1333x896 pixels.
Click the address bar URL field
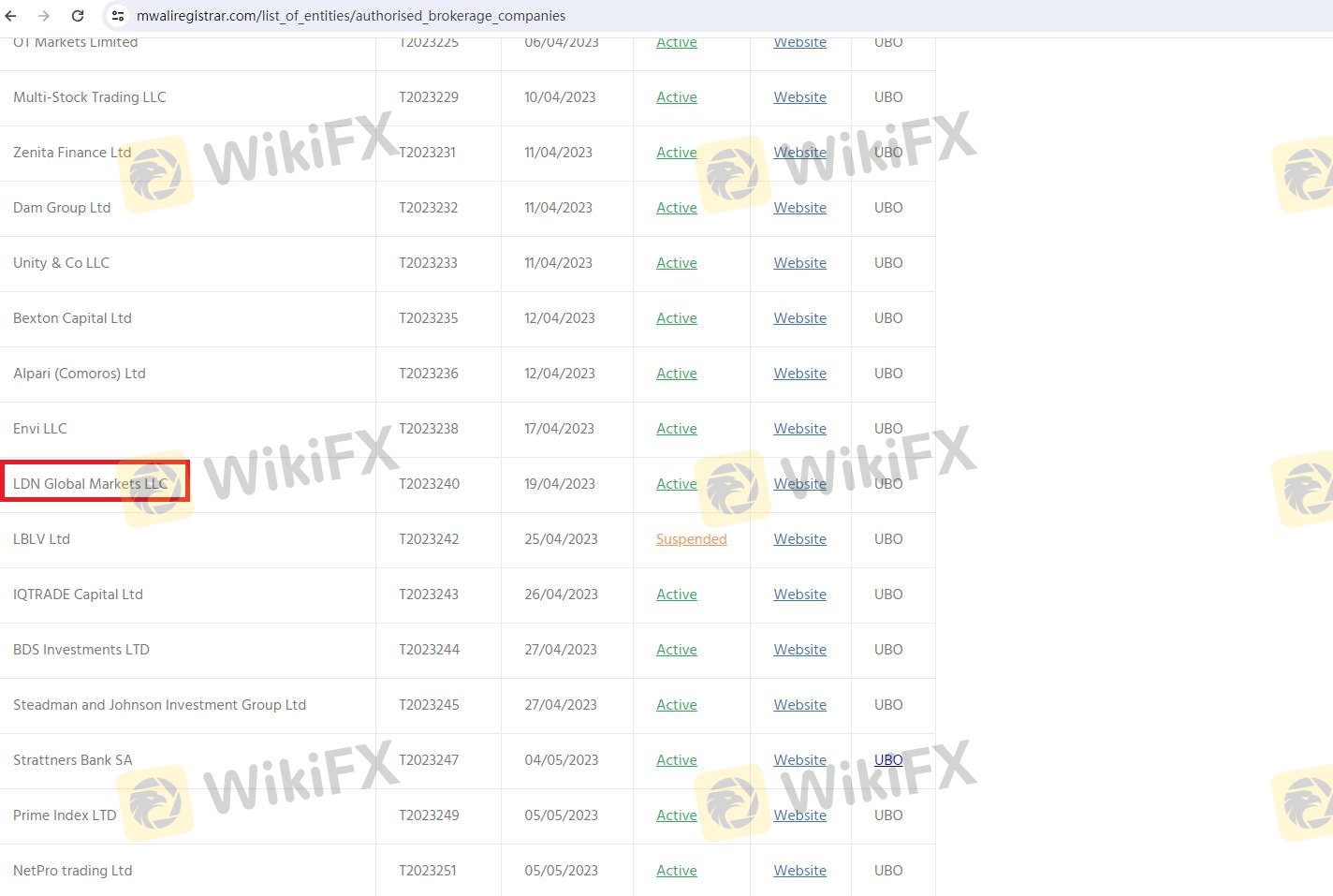[x=351, y=16]
